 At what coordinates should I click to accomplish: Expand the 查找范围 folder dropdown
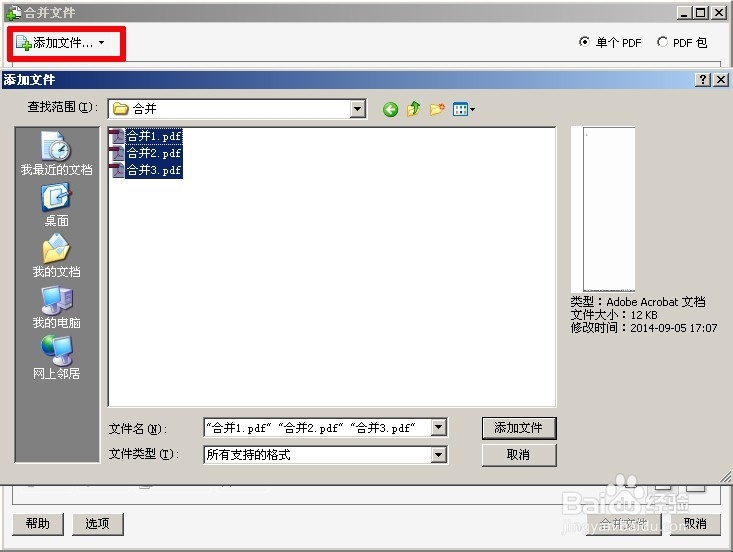(357, 109)
